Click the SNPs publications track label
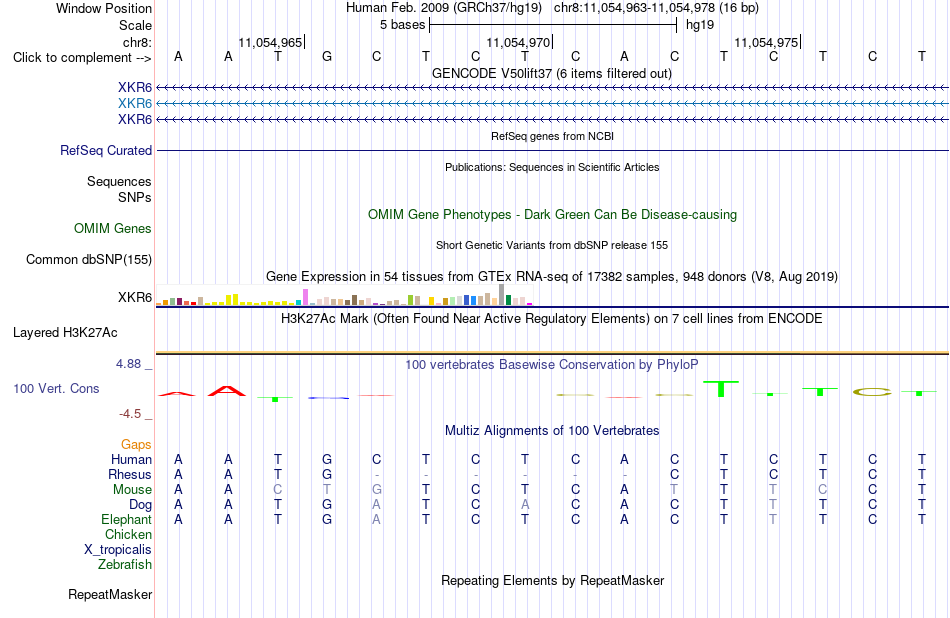Viewport: 950px width, 618px height. [x=135, y=197]
